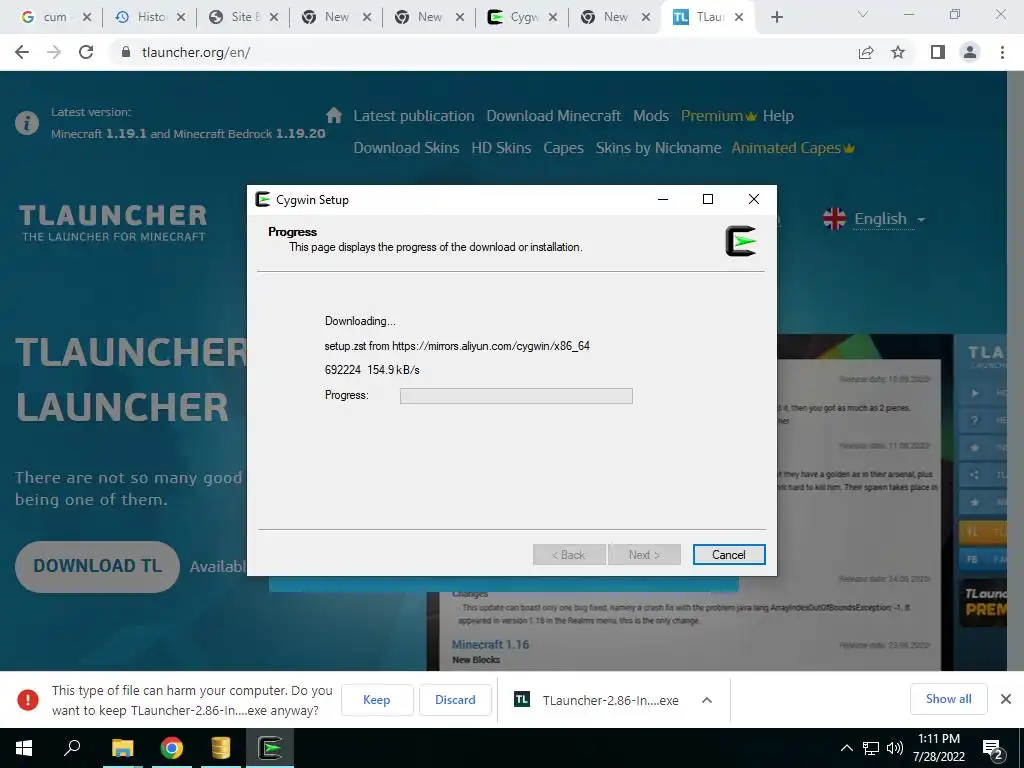Click the Cygwin logo in Setup dialog
This screenshot has width=1024, height=768.
[741, 241]
